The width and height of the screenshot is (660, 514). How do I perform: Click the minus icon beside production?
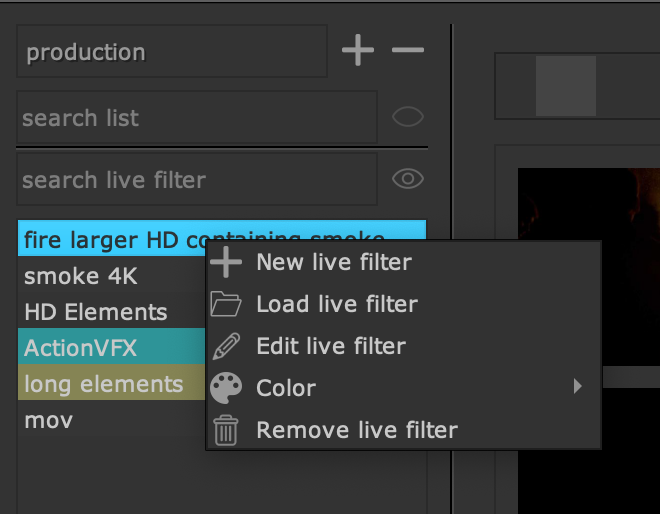(407, 51)
